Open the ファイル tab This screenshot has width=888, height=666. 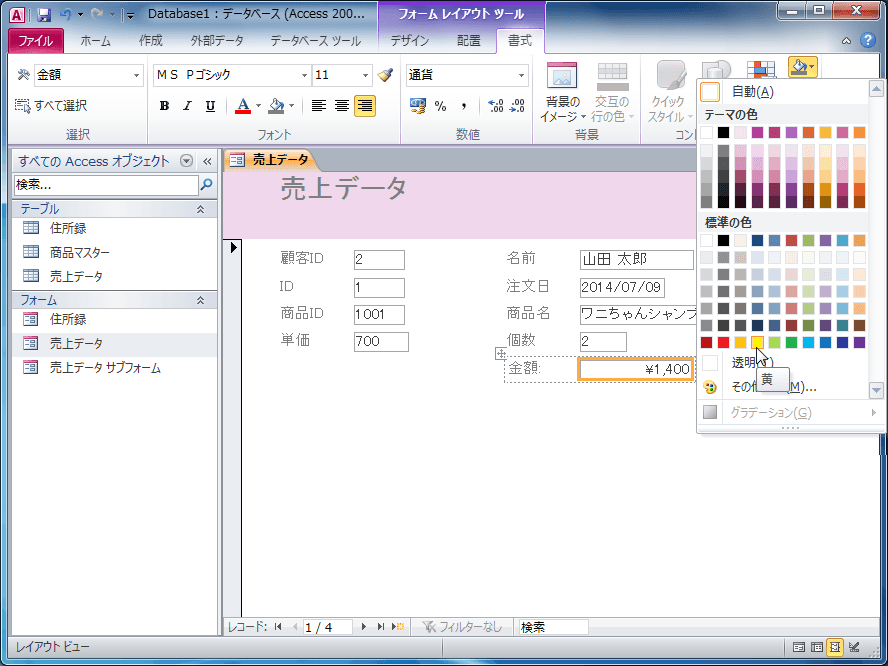(36, 41)
